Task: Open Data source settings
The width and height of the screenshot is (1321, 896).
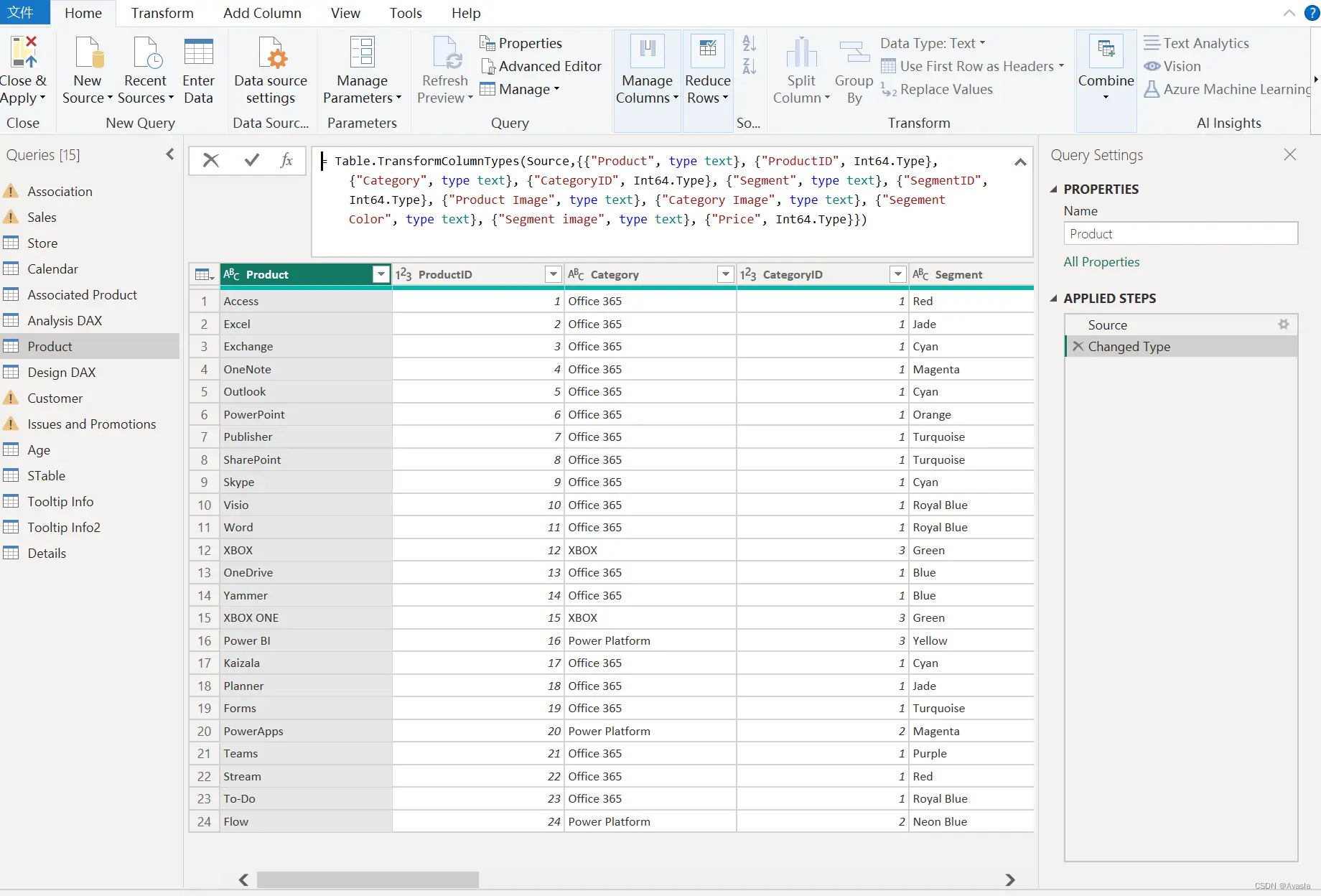Action: 271,70
